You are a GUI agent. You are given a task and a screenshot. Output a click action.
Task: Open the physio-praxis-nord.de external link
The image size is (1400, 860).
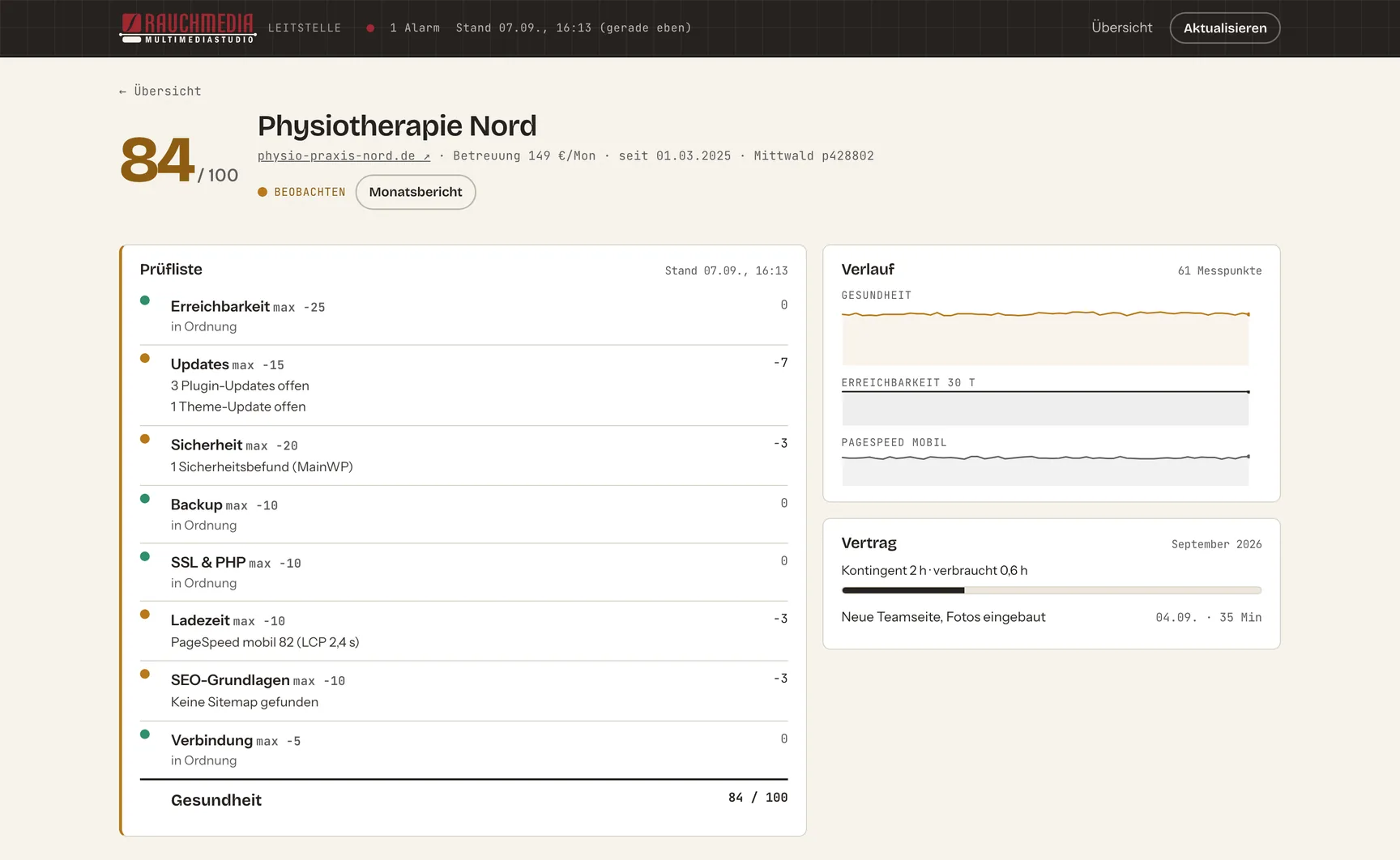(x=344, y=155)
